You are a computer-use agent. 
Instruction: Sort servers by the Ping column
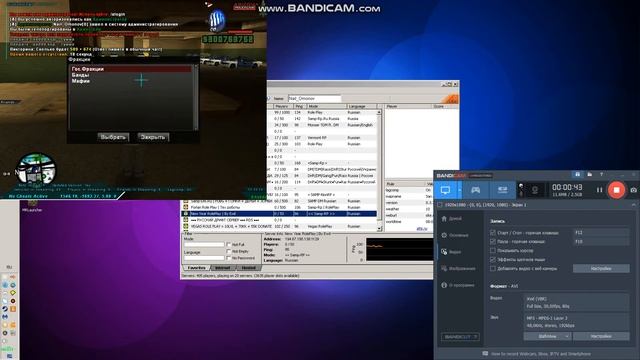coord(300,106)
